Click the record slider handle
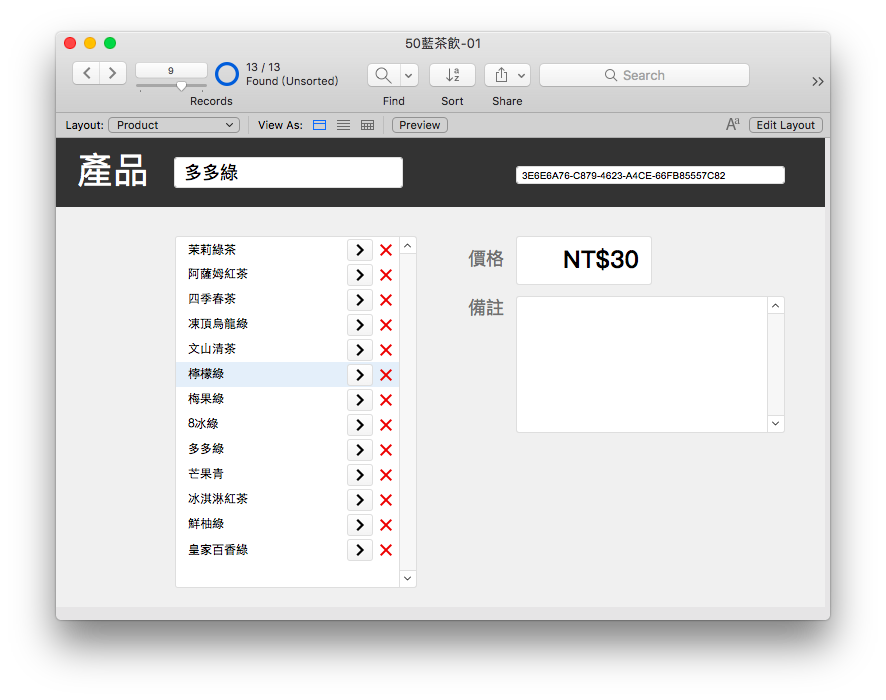The height and width of the screenshot is (700, 886). pos(181,86)
